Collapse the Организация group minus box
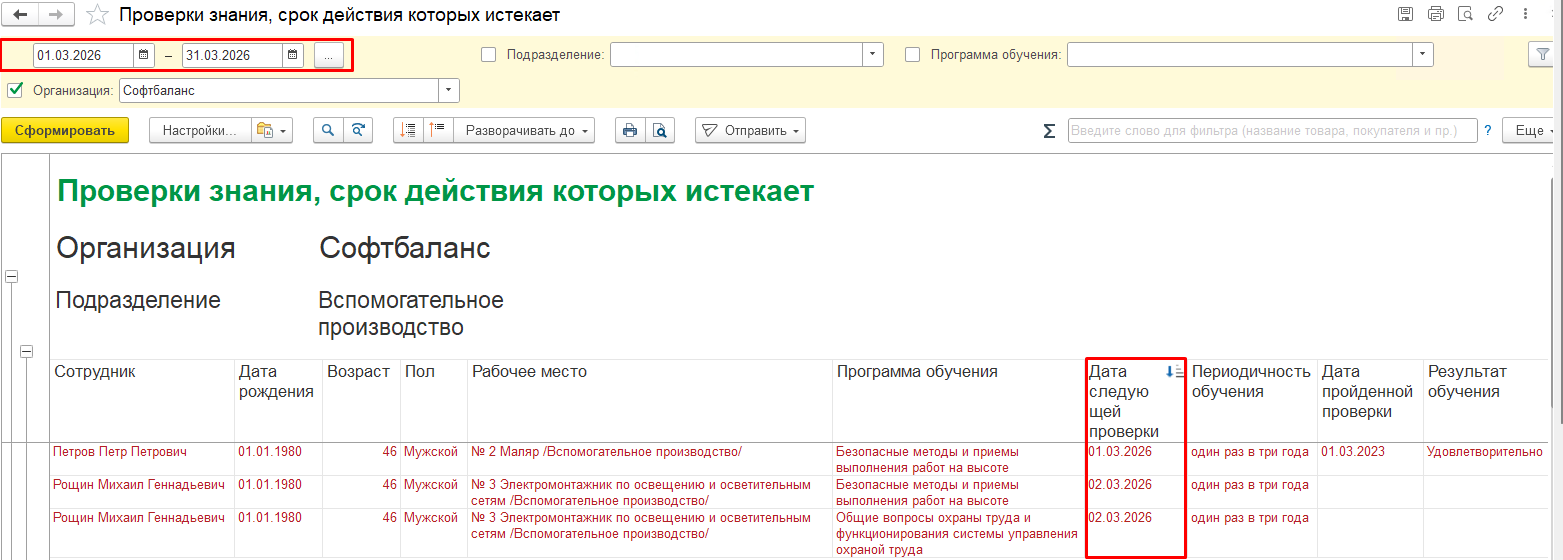The width and height of the screenshot is (1563, 560). 12,277
